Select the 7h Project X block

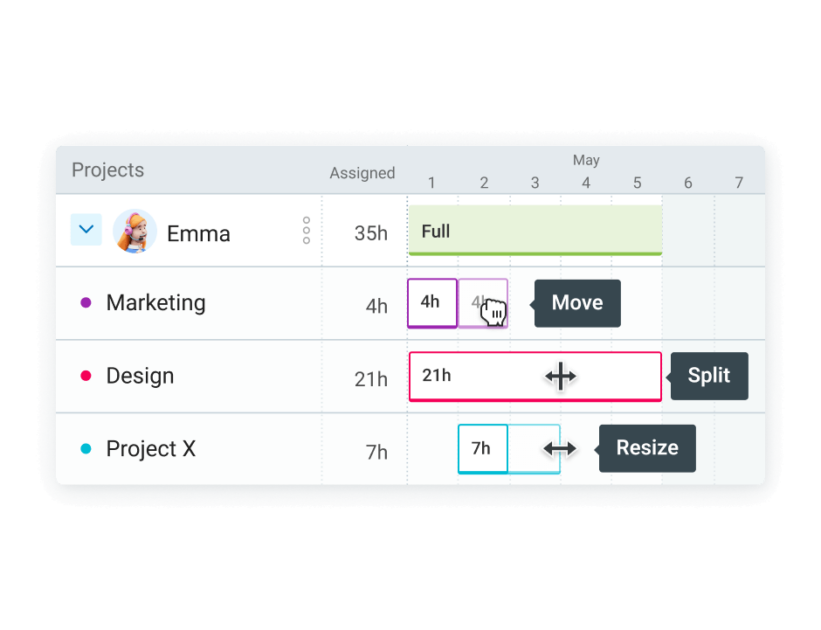tap(482, 448)
